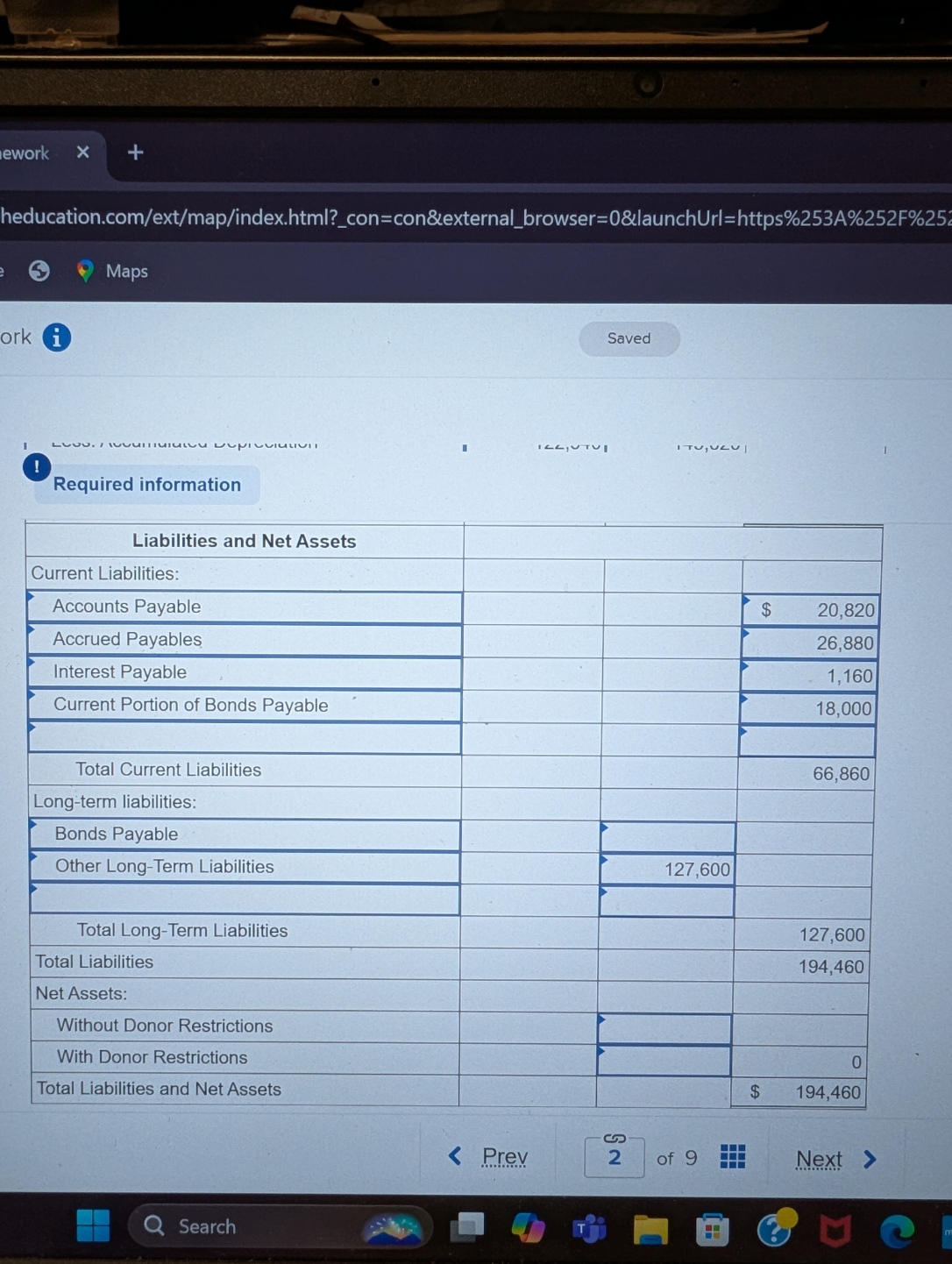Image resolution: width=952 pixels, height=1264 pixels.
Task: Edit the 26,880 Accrued Payables amount
Action: pos(808,643)
